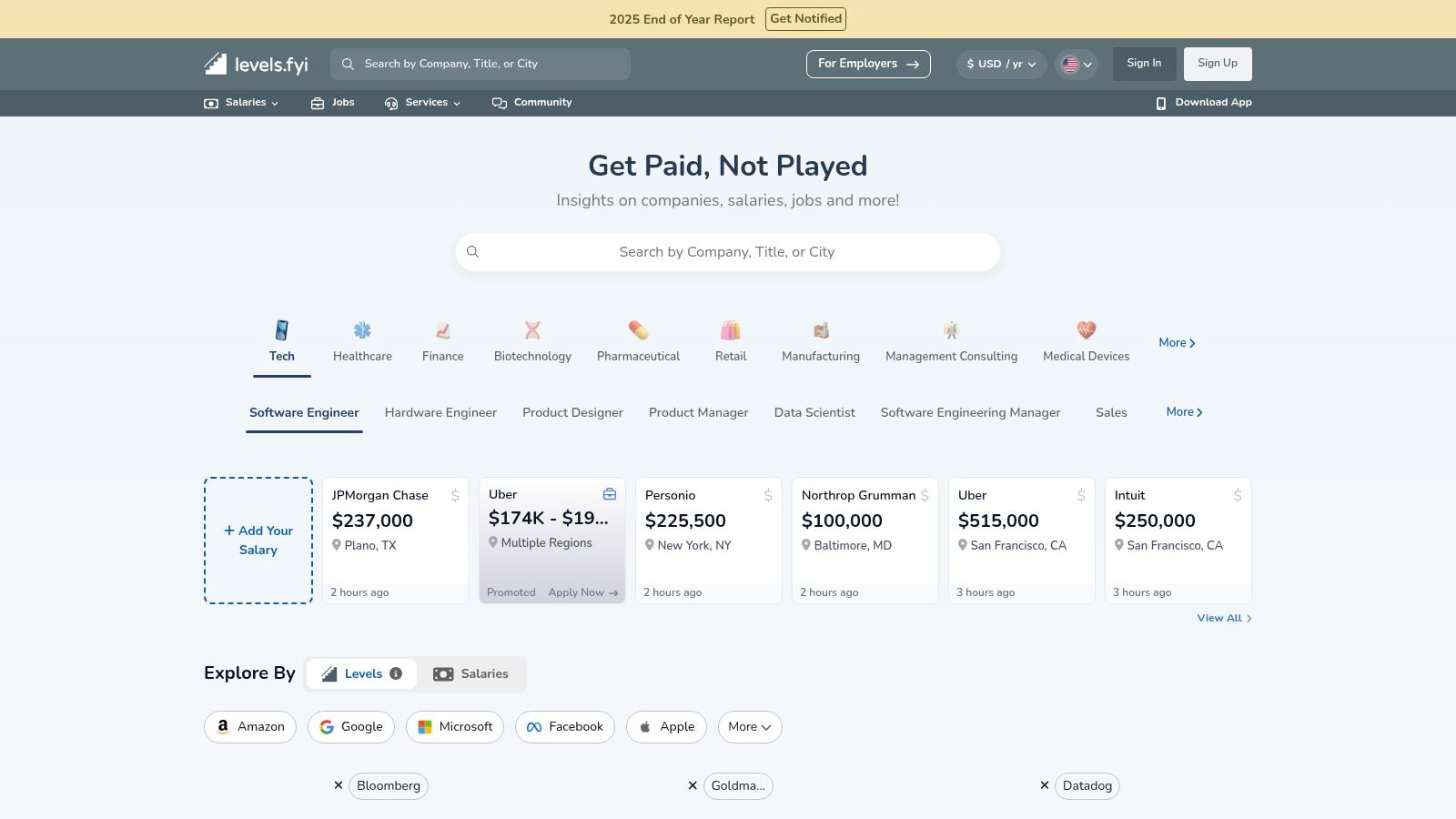Expand the More companies dropdown
Screen dimensions: 1456x819
pyautogui.click(x=749, y=727)
